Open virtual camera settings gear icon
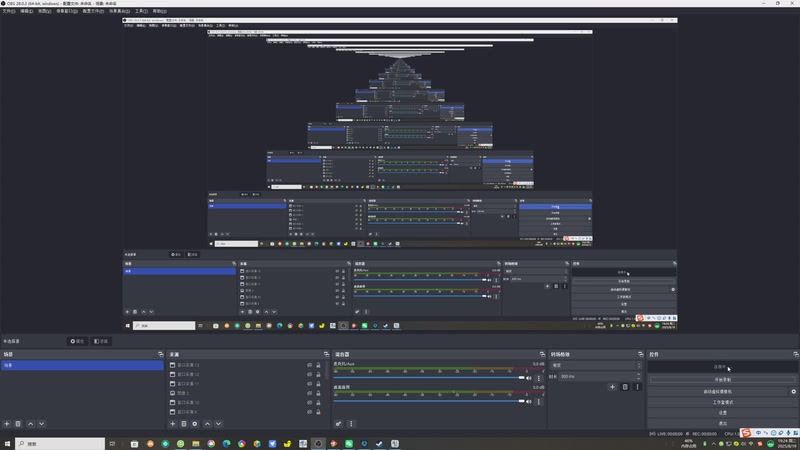Image resolution: width=800 pixels, height=450 pixels. [x=793, y=391]
